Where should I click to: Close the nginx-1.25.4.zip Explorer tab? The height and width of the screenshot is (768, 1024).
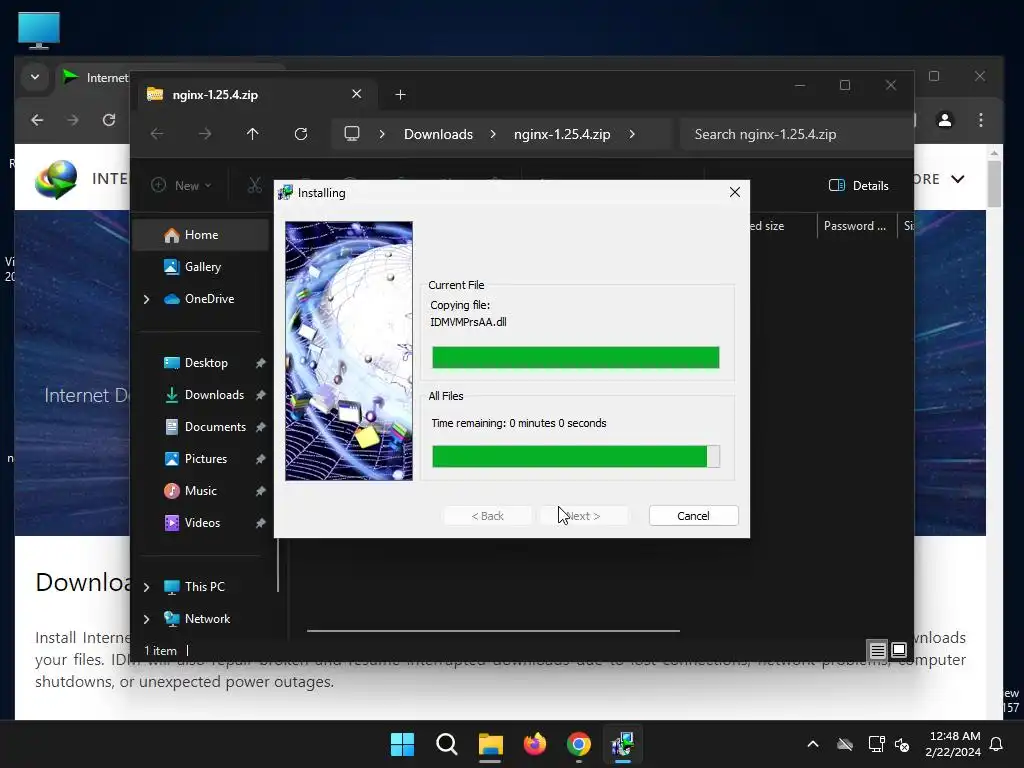click(x=357, y=94)
